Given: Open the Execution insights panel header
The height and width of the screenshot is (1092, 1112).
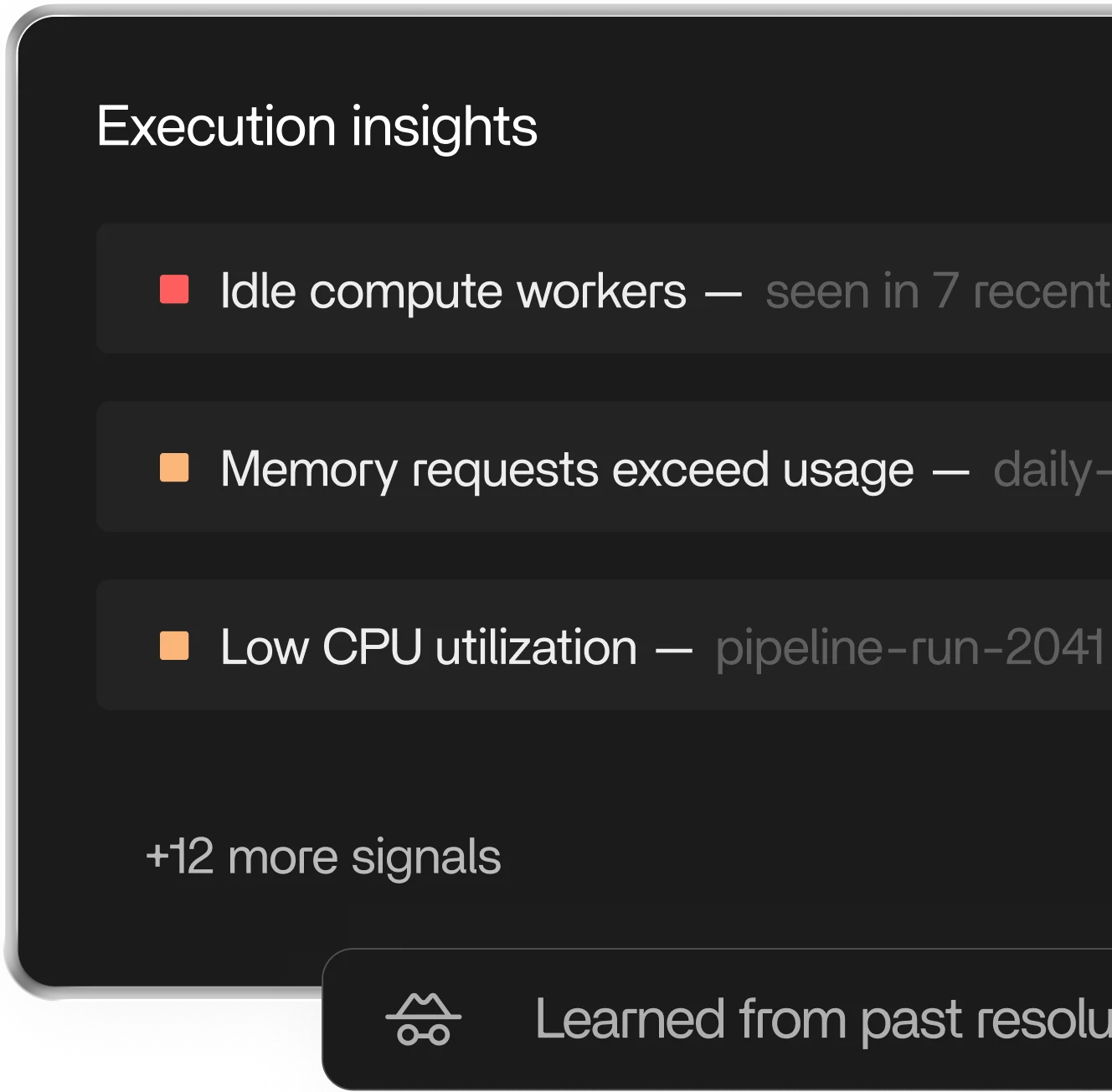Looking at the screenshot, I should tap(317, 126).
